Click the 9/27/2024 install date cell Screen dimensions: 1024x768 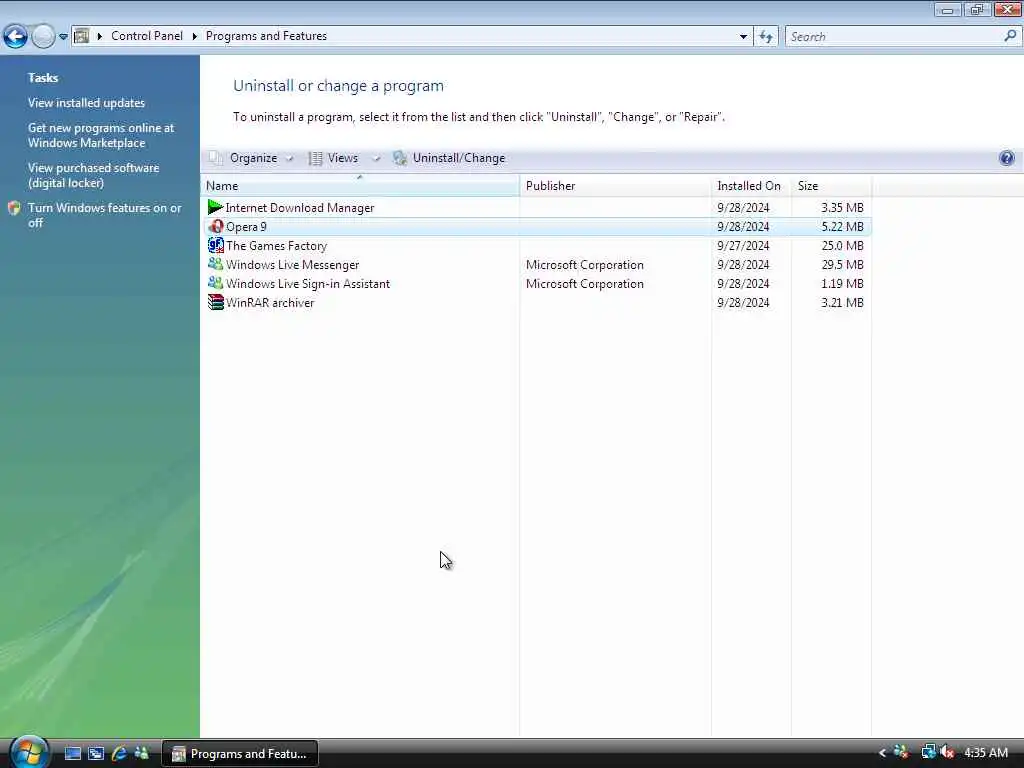pos(743,246)
